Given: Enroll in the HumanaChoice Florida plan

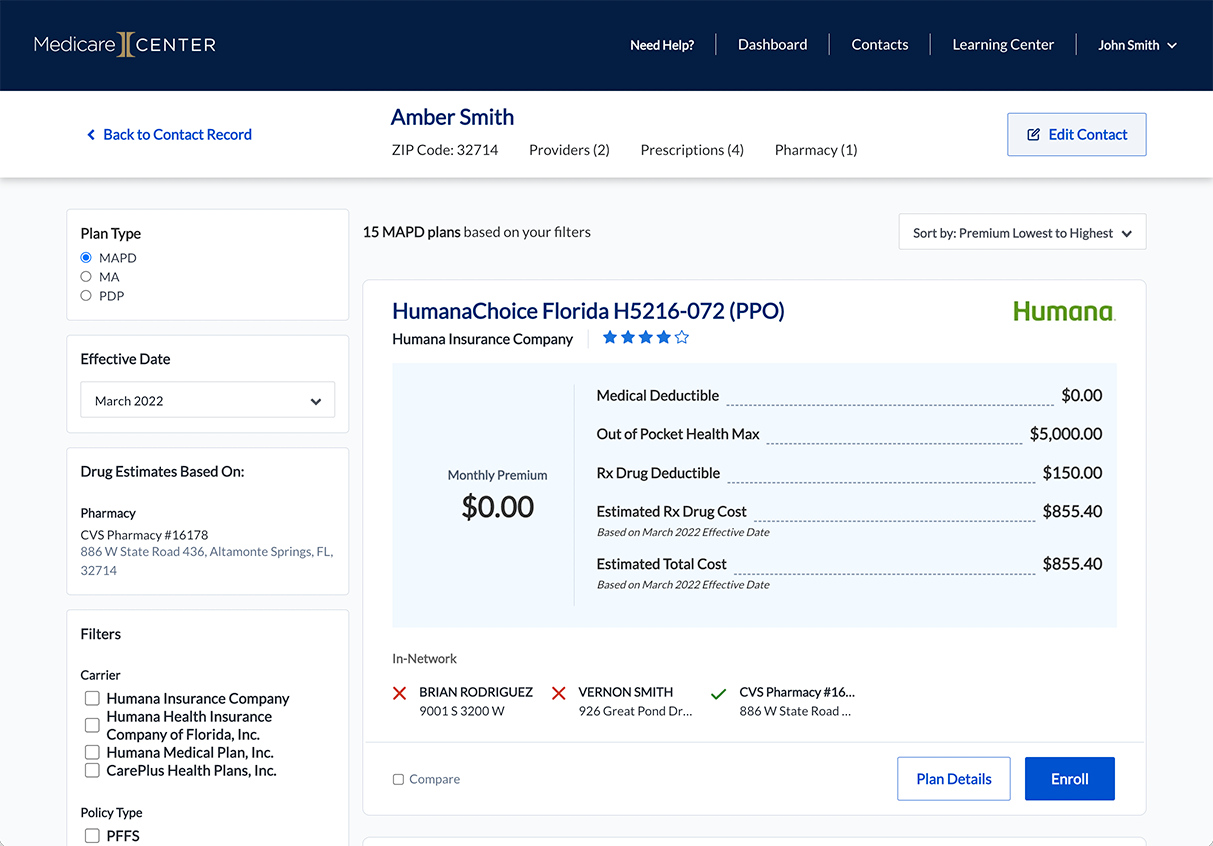Looking at the screenshot, I should pyautogui.click(x=1070, y=779).
